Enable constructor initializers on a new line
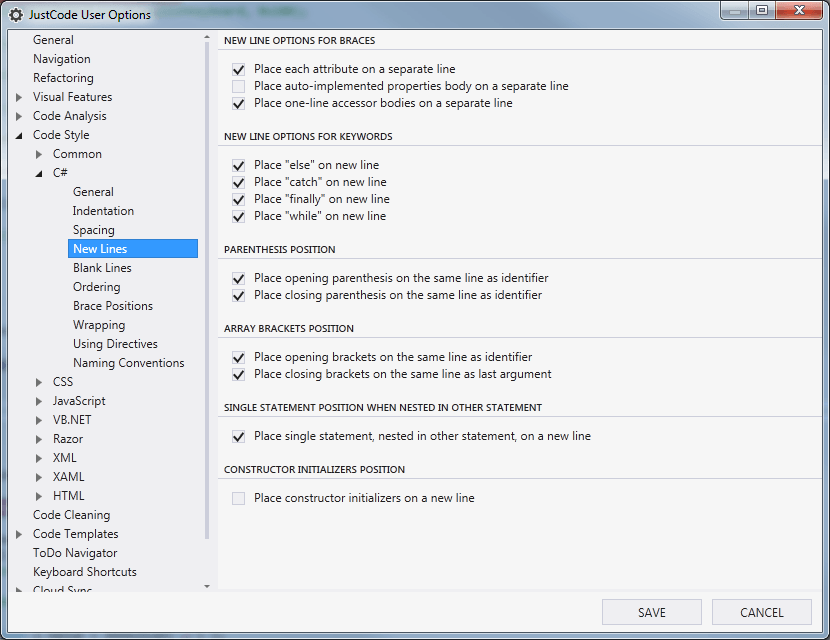 click(239, 498)
